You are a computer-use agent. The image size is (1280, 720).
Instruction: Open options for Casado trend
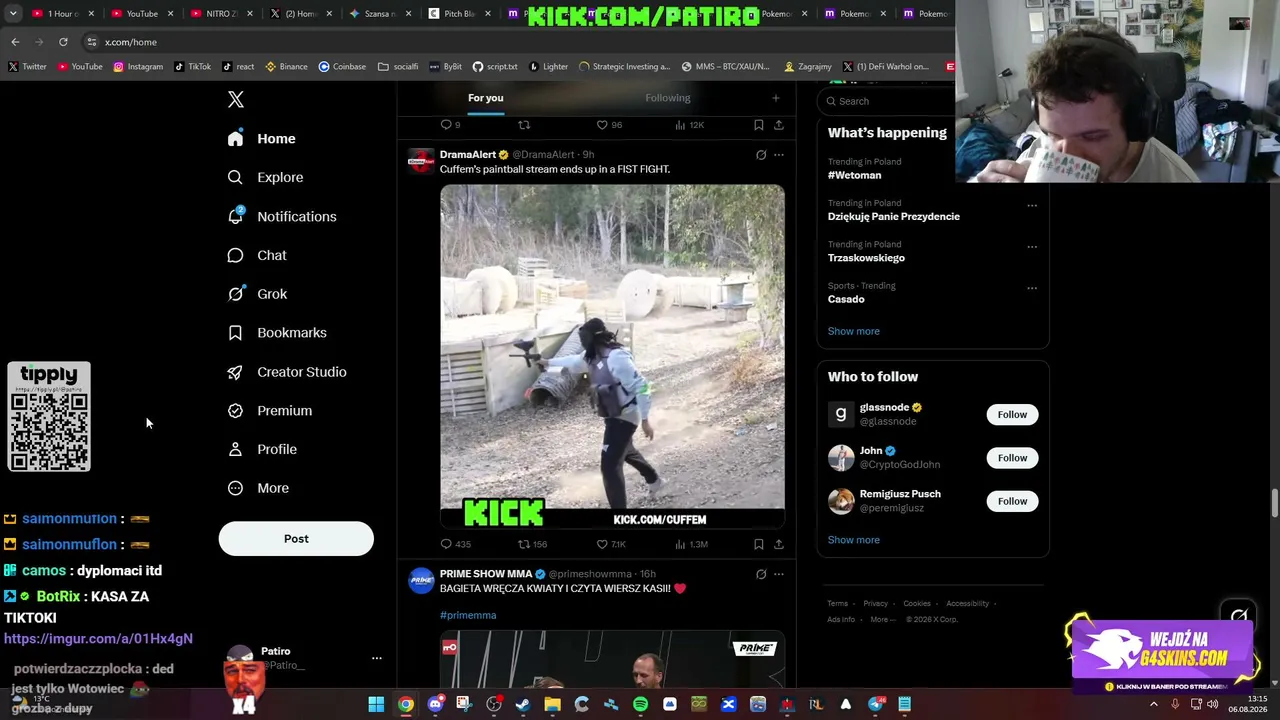coord(1032,288)
